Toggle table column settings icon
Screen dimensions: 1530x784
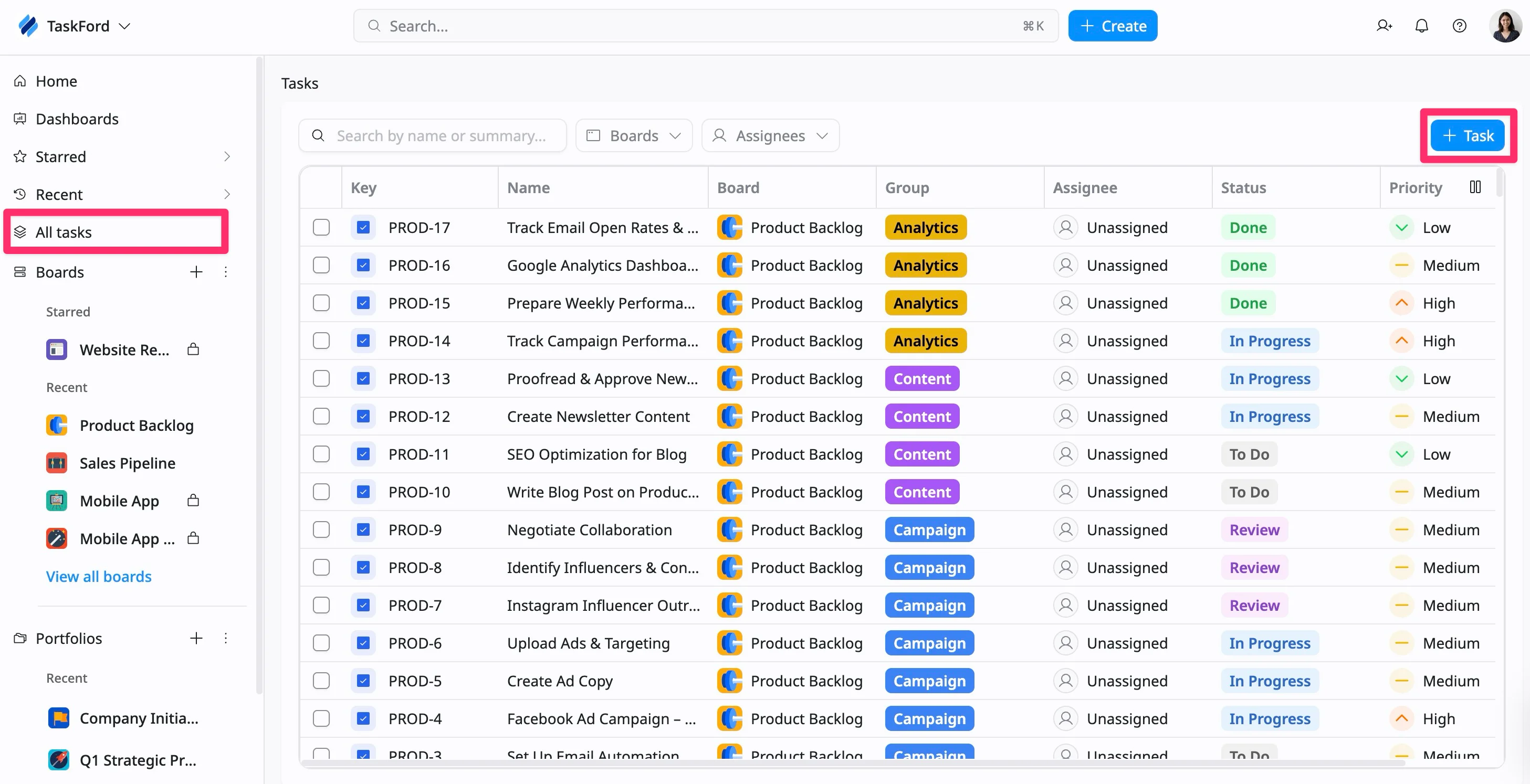(1475, 187)
